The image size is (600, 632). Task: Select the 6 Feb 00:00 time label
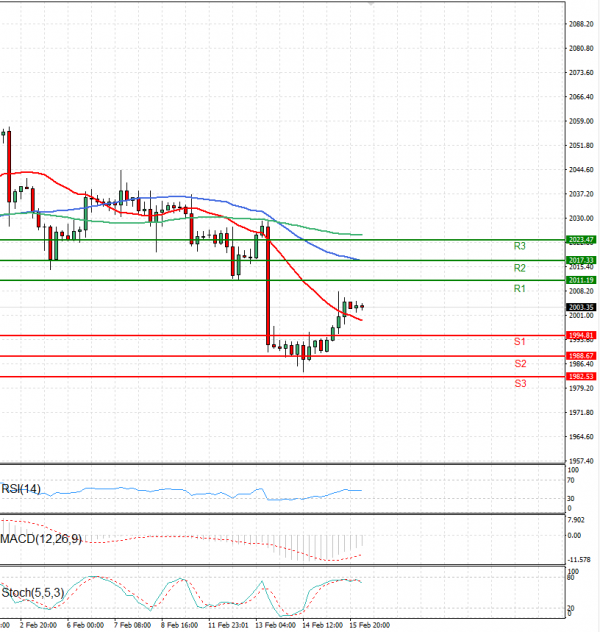(x=86, y=624)
